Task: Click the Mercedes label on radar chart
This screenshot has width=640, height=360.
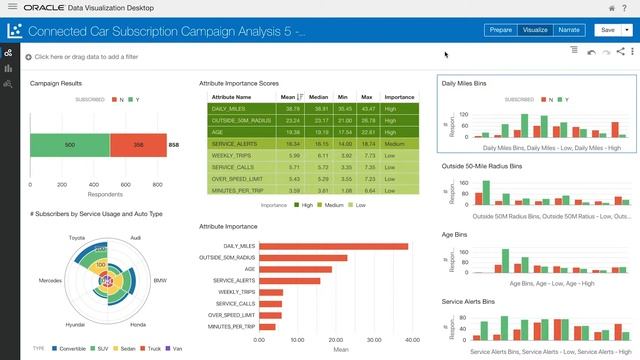Action: (x=50, y=280)
